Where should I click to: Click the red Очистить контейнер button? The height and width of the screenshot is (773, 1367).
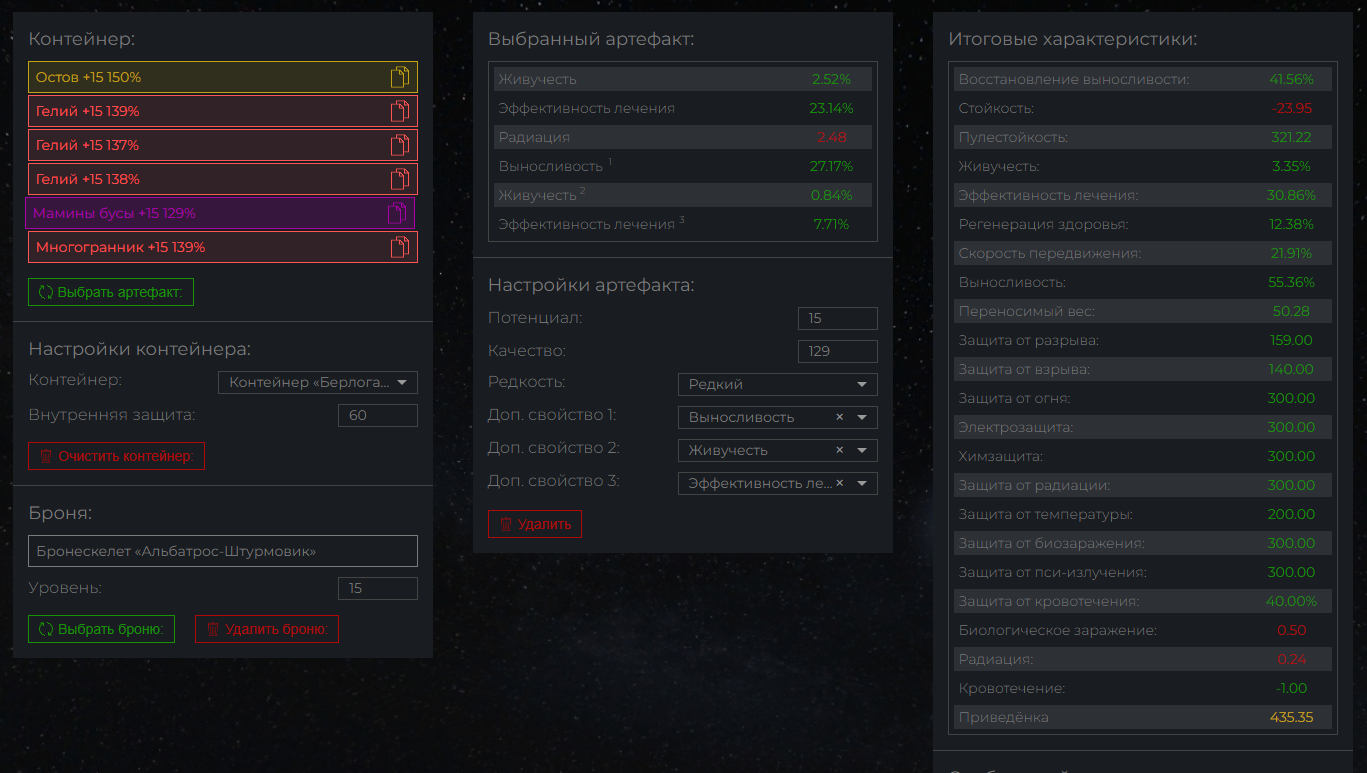click(x=117, y=456)
